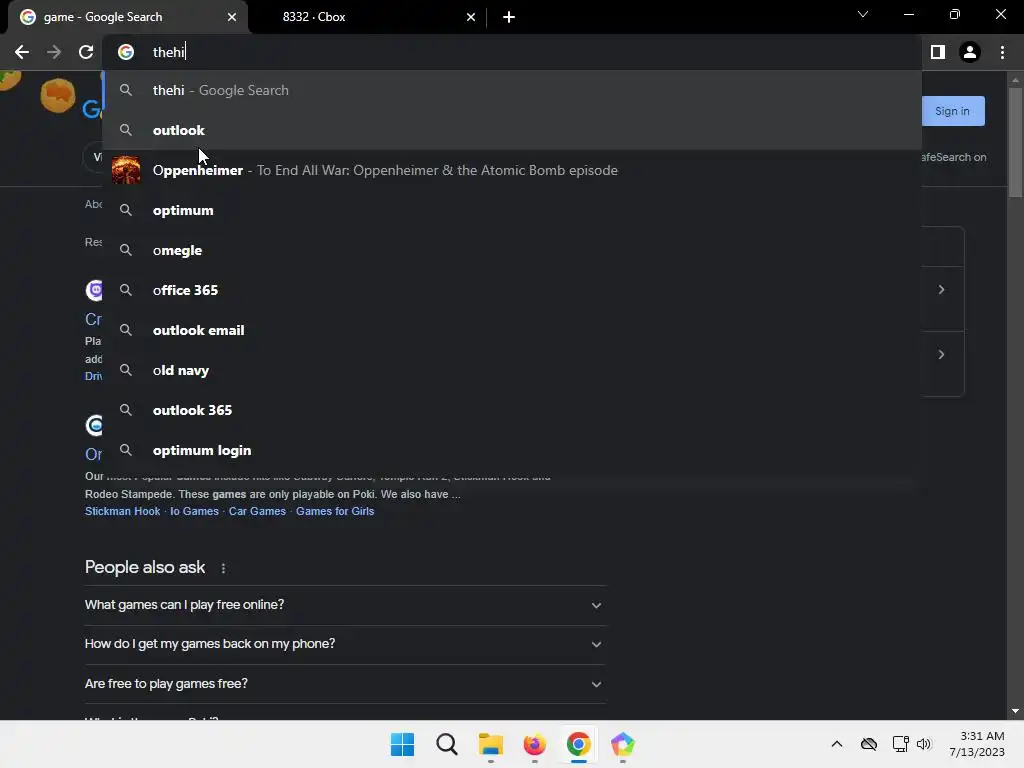The height and width of the screenshot is (768, 1024).
Task: Click the lower right-panel chevron arrow
Action: pos(941,354)
